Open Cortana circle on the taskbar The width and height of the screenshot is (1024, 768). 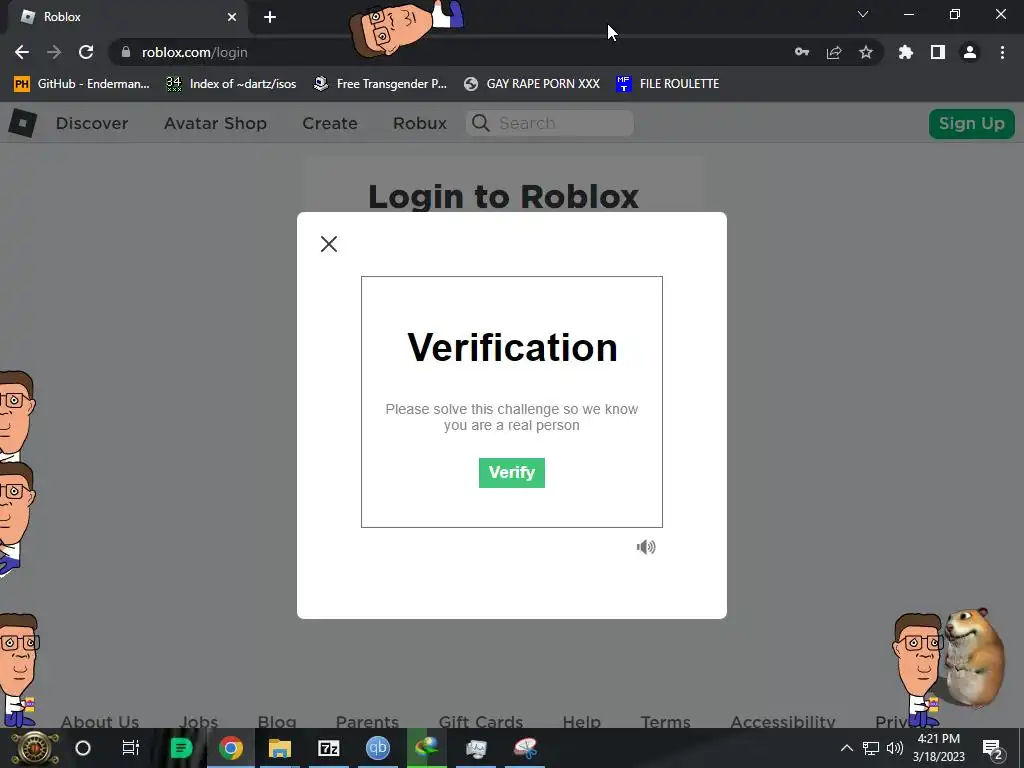(83, 748)
